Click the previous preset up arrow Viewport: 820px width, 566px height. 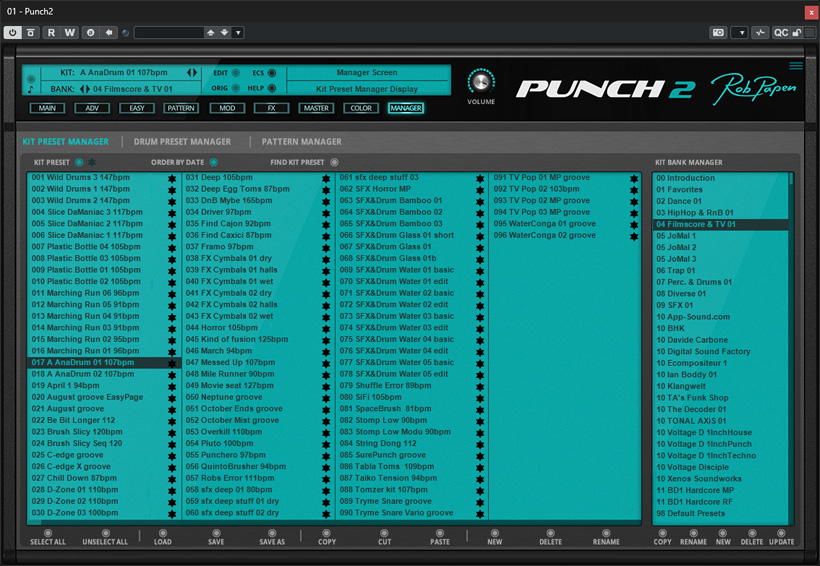(210, 32)
